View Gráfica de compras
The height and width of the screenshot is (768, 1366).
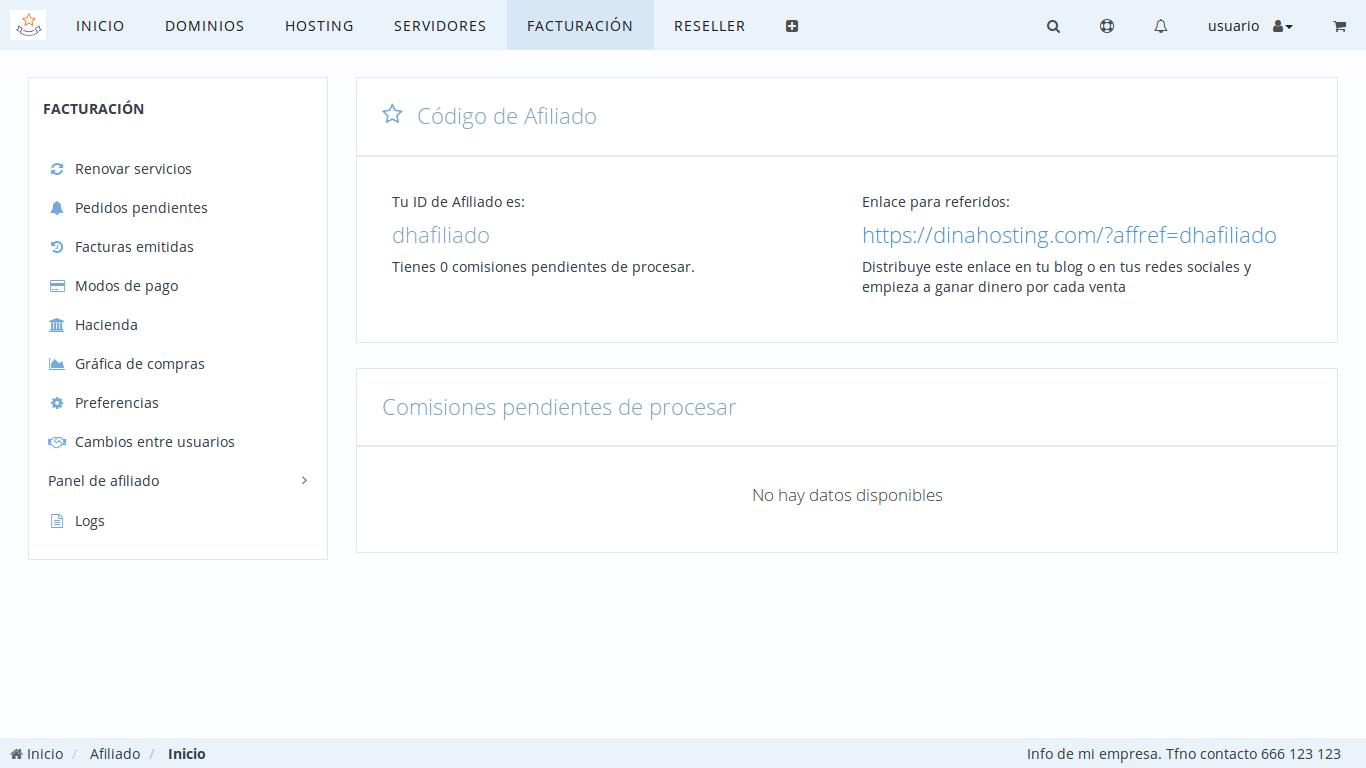pyautogui.click(x=139, y=364)
